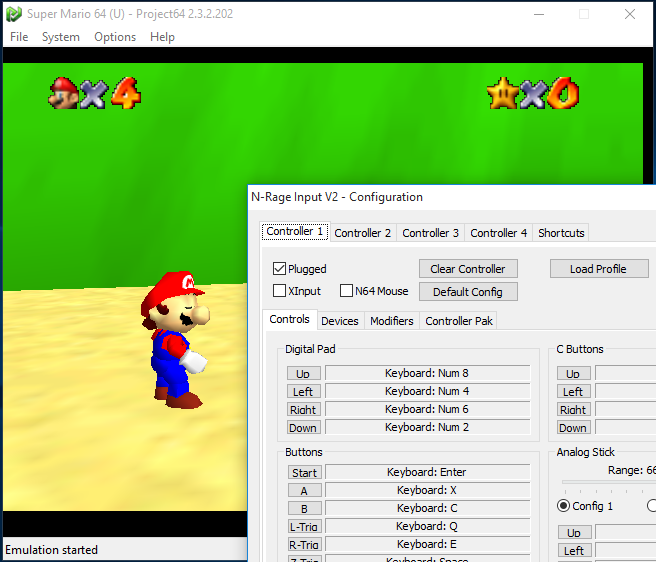656x562 pixels.
Task: Click Digital Pad Left assign button
Action: [x=304, y=391]
